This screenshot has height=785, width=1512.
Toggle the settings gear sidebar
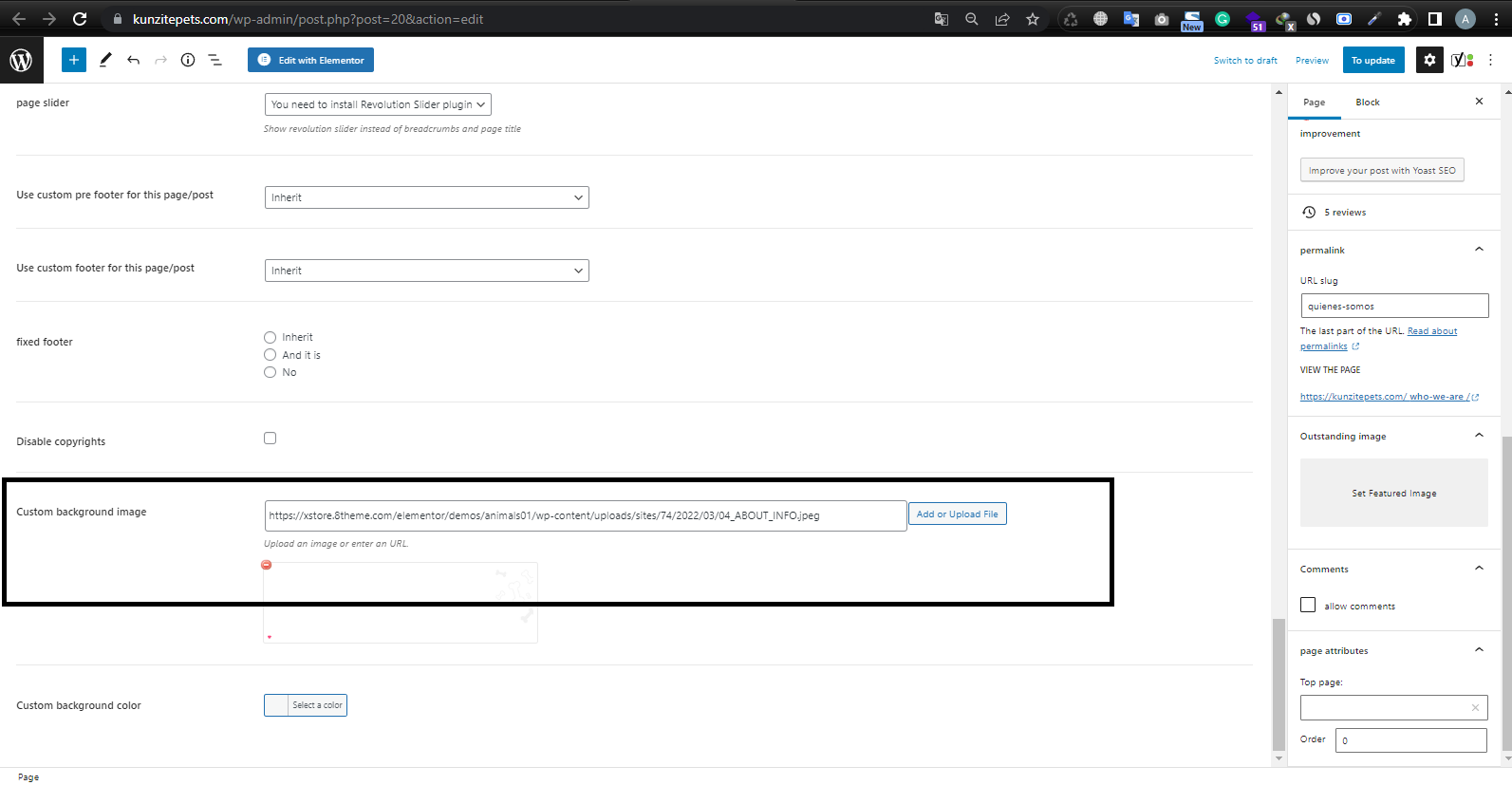tap(1429, 60)
